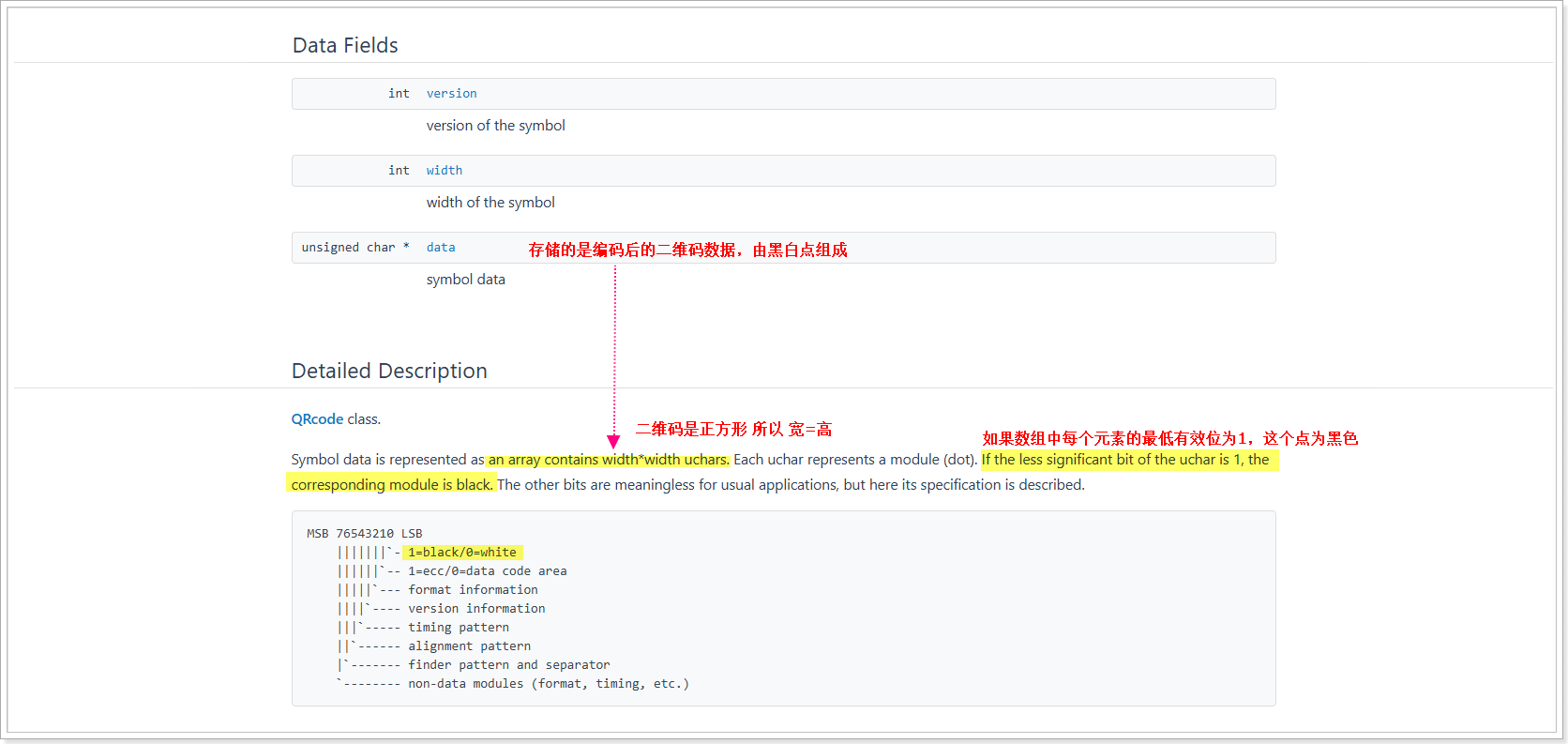The height and width of the screenshot is (744, 1568).
Task: Click the 'MSB 76543210 LSB' code line
Action: 364,534
